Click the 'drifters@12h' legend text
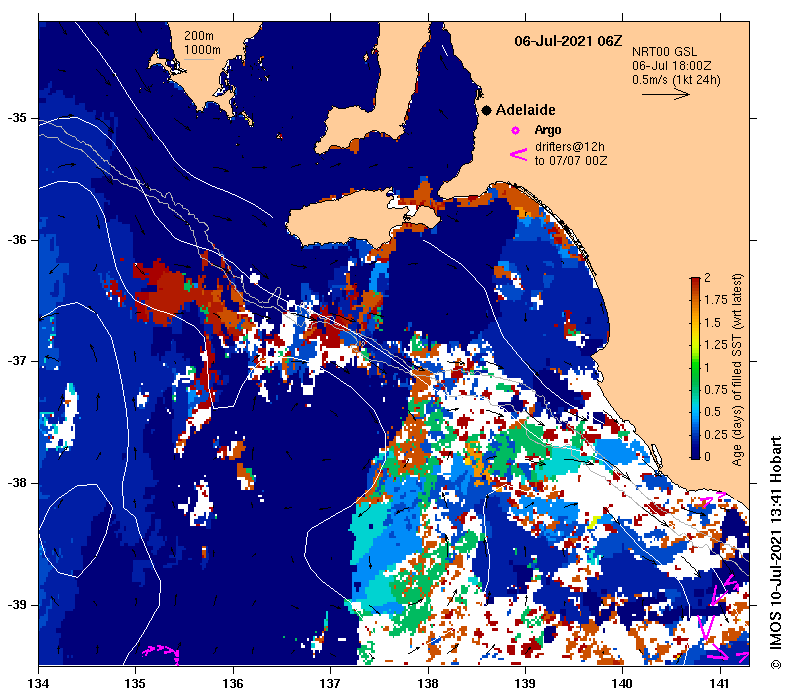791x700 pixels. pos(570,147)
